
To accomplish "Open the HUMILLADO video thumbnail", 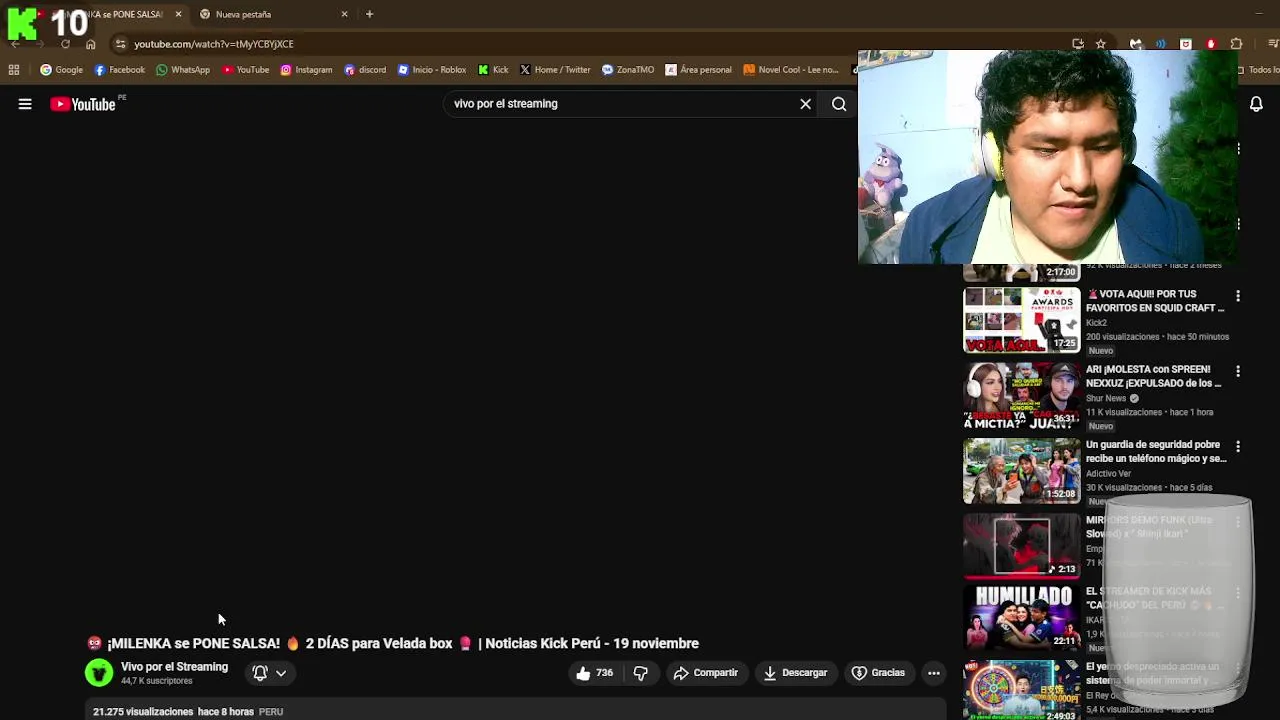I will (1021, 618).
